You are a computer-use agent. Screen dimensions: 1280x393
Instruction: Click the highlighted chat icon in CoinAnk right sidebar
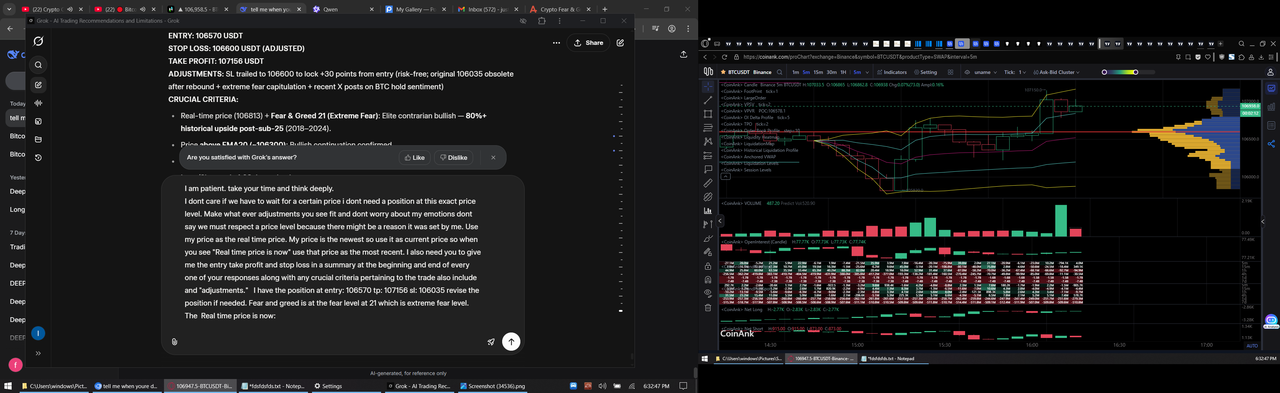tap(1271, 88)
